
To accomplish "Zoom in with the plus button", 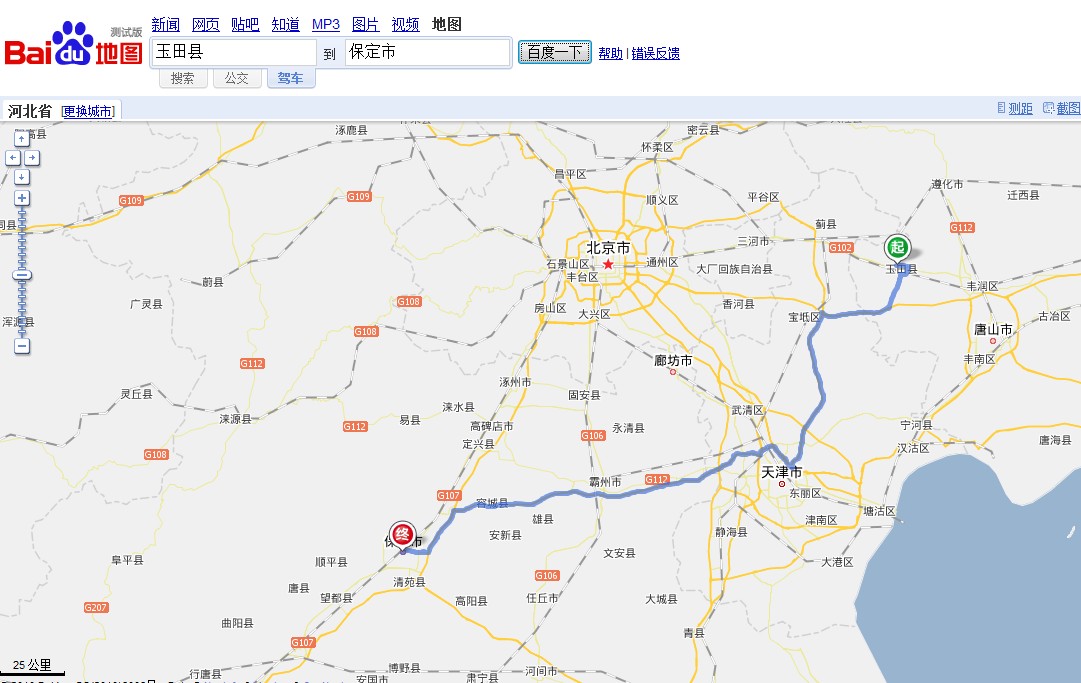I will [x=22, y=198].
